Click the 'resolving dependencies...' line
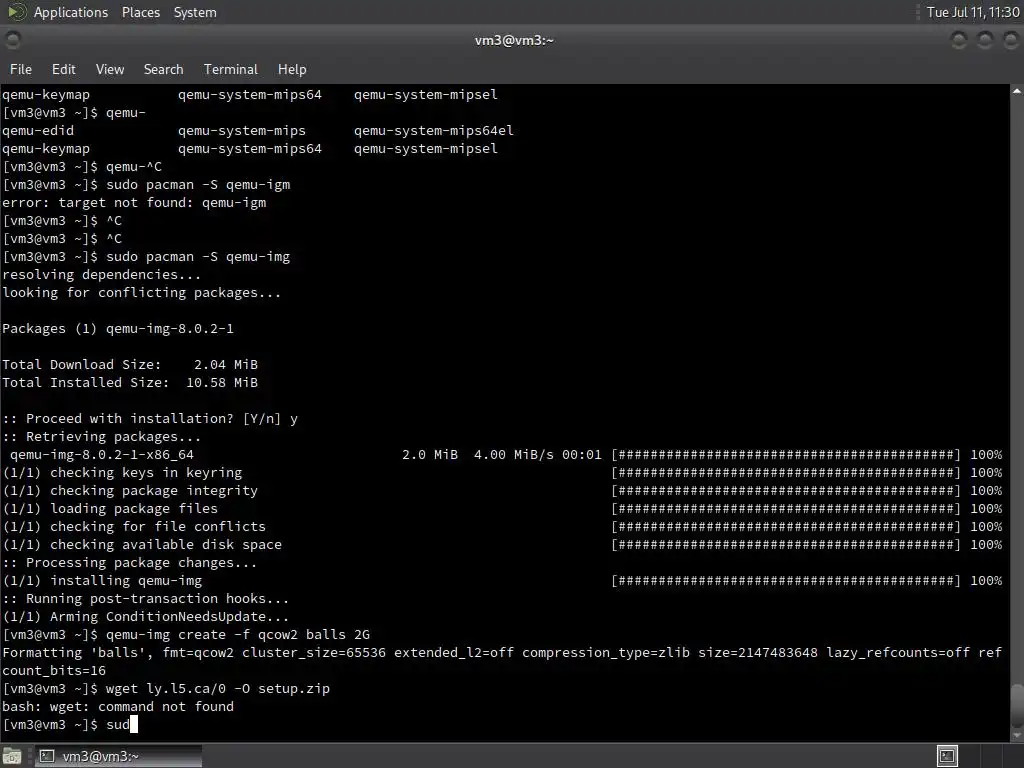The width and height of the screenshot is (1024, 768). point(101,274)
